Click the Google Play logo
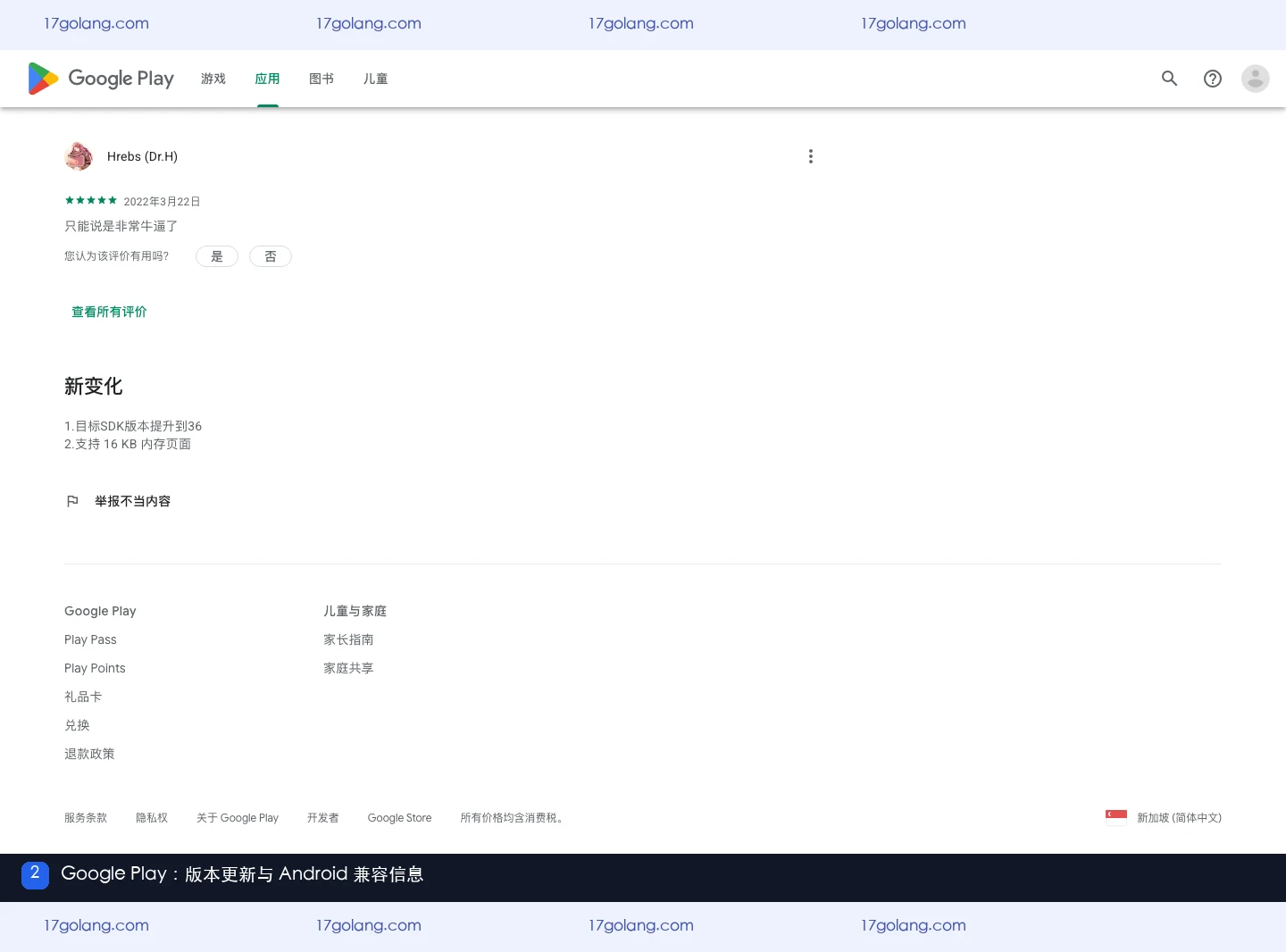 pos(101,79)
